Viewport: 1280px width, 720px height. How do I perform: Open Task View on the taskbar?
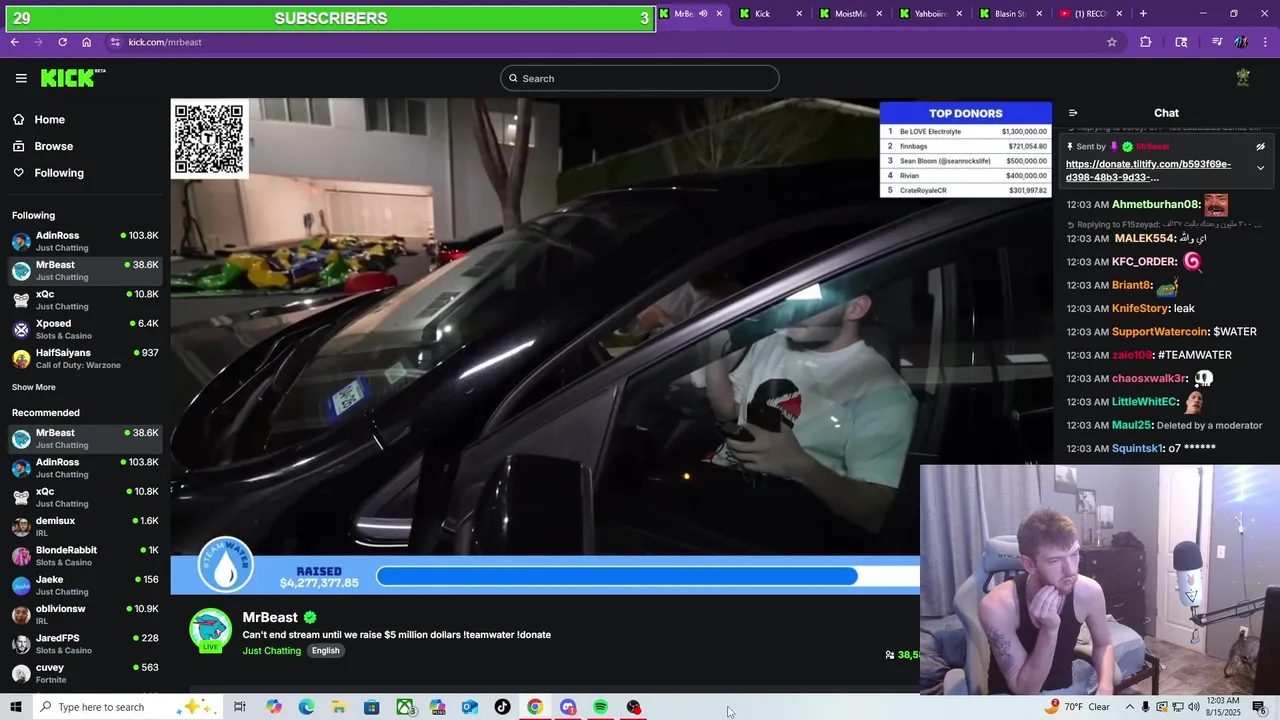click(240, 707)
